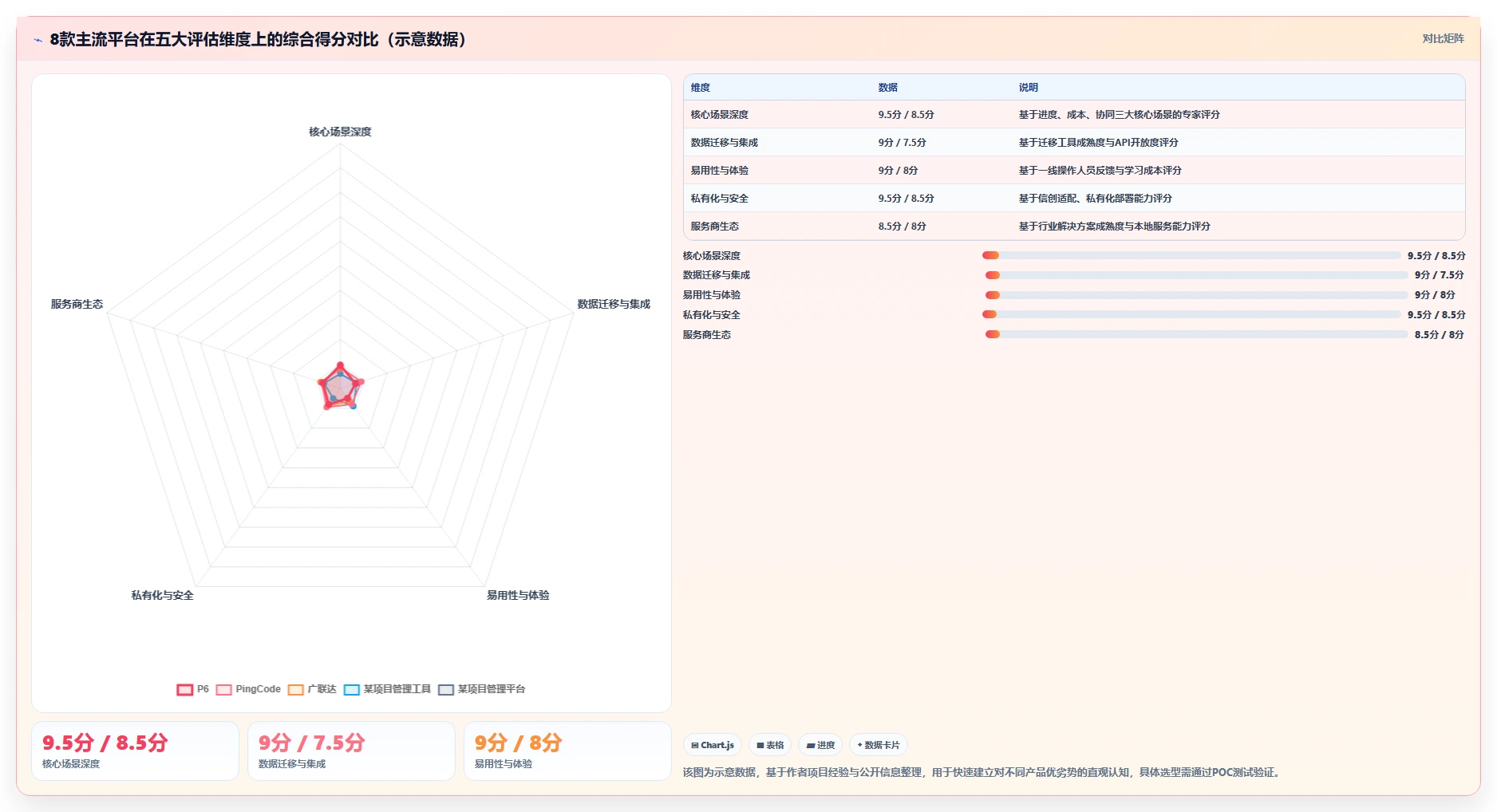
Task: Open the 9.5分 / 8.5分 核心场景深度 card
Action: click(135, 751)
